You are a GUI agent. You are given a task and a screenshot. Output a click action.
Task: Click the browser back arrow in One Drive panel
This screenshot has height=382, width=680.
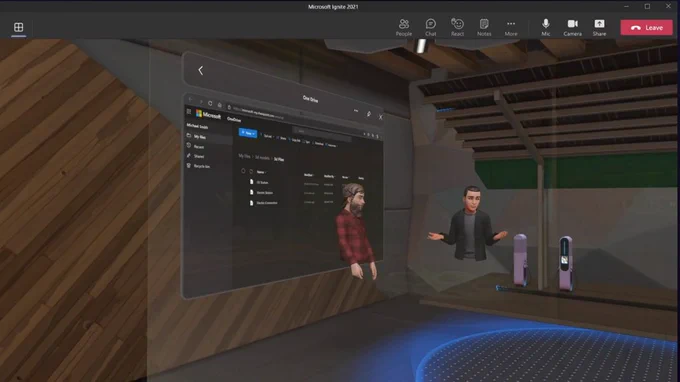pos(191,99)
